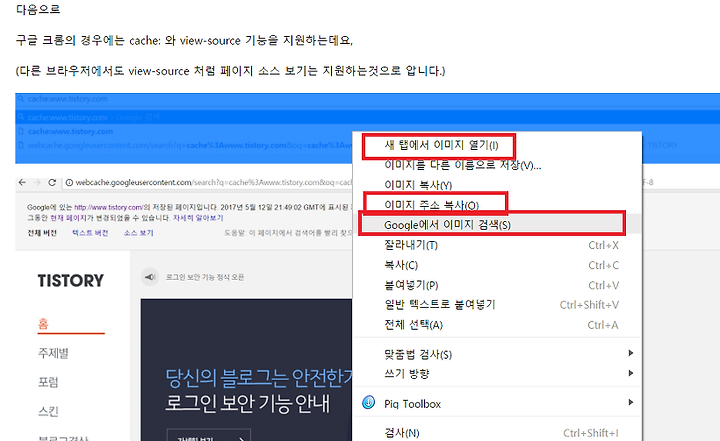Click the browser forward arrow
The width and height of the screenshot is (720, 441).
coord(37,182)
